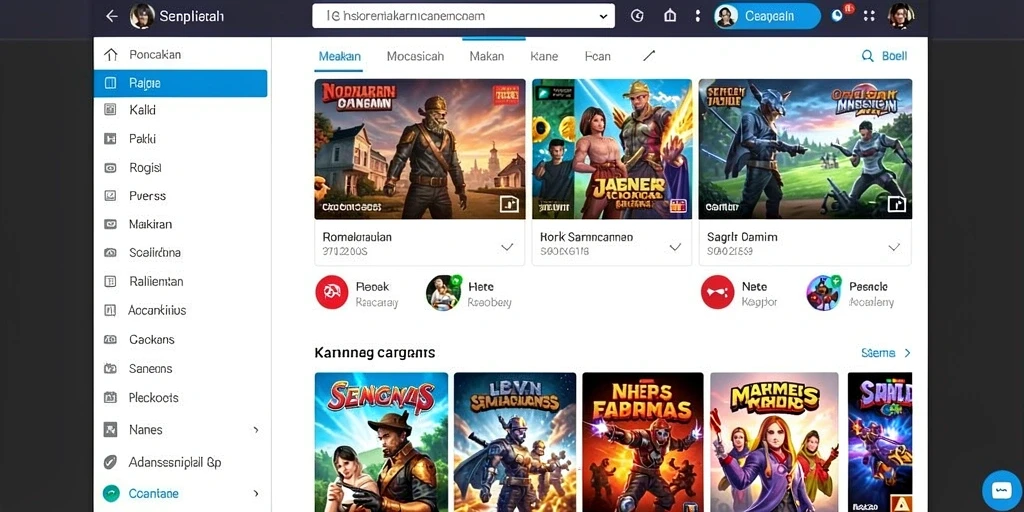Click the Scalirdana sidebar icon
Screen dimensions: 1024x512
110,253
